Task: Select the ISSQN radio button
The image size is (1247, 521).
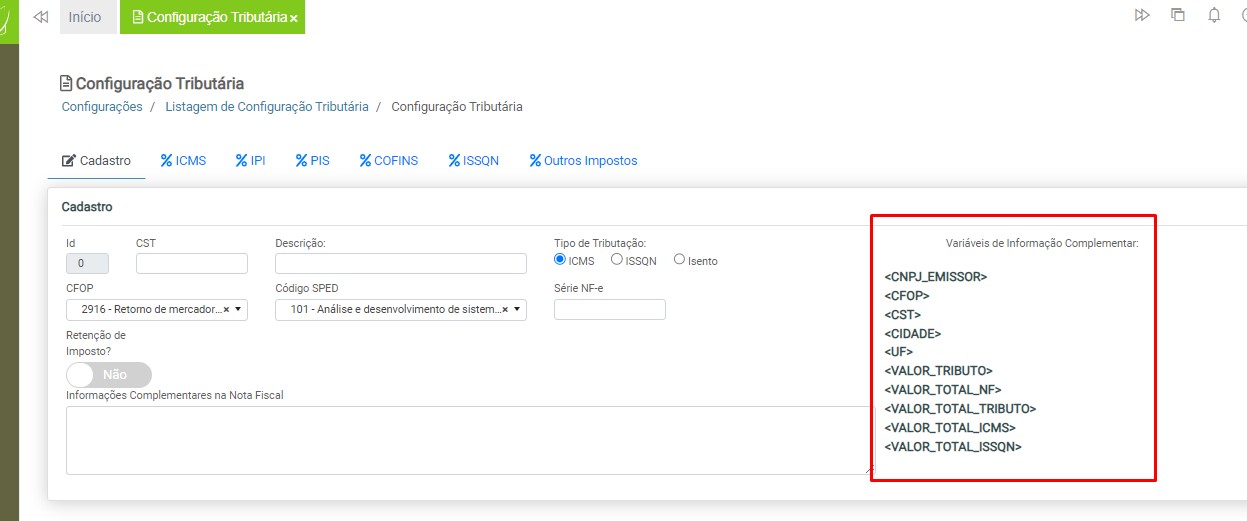Action: click(617, 260)
